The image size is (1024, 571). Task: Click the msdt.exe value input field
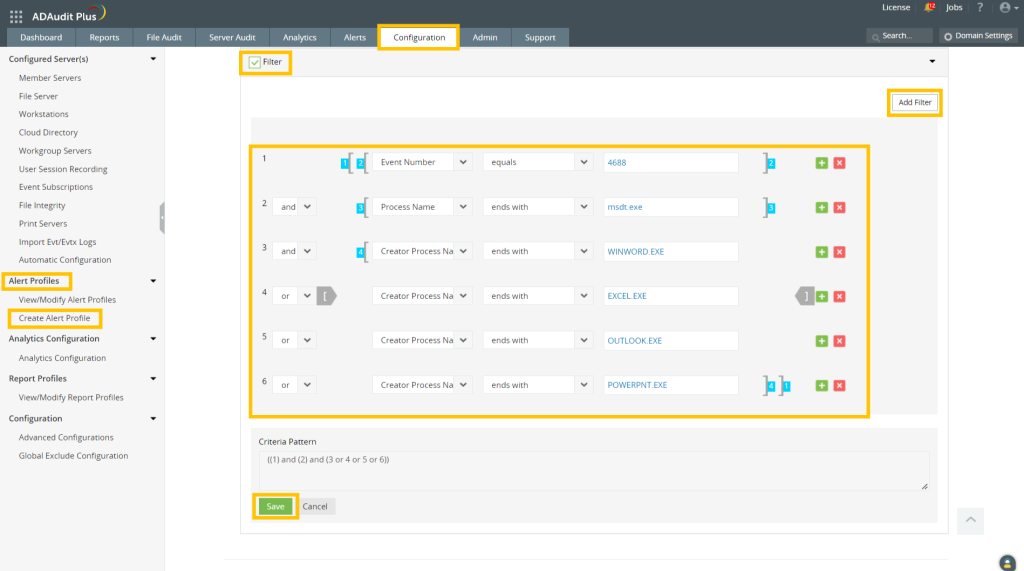coord(670,207)
